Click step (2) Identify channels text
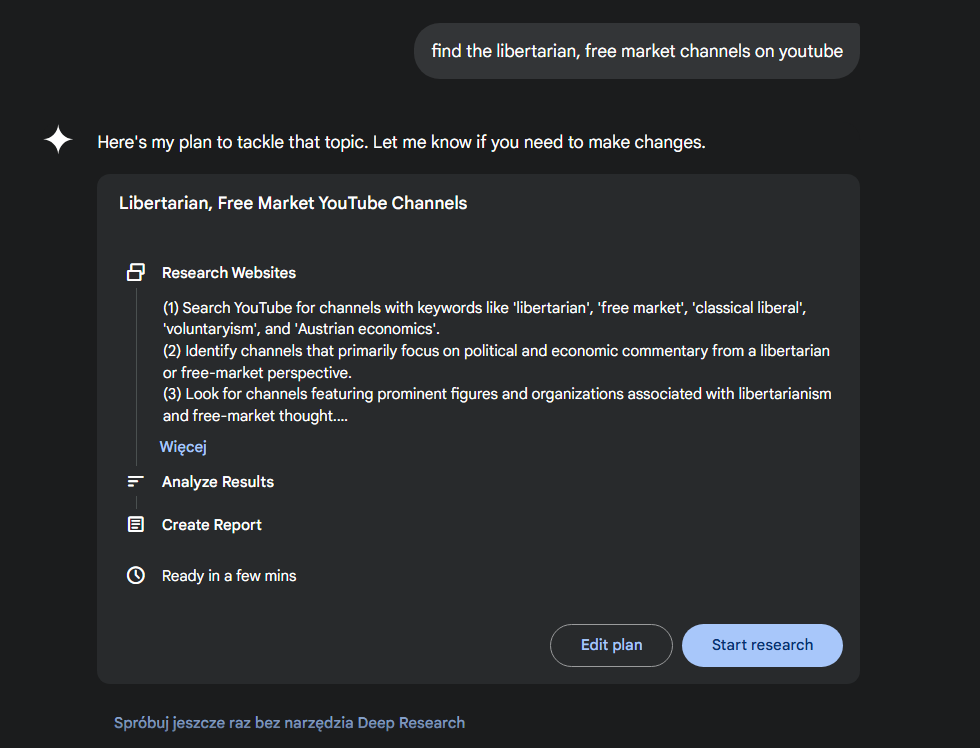Viewport: 980px width, 748px height. click(496, 362)
